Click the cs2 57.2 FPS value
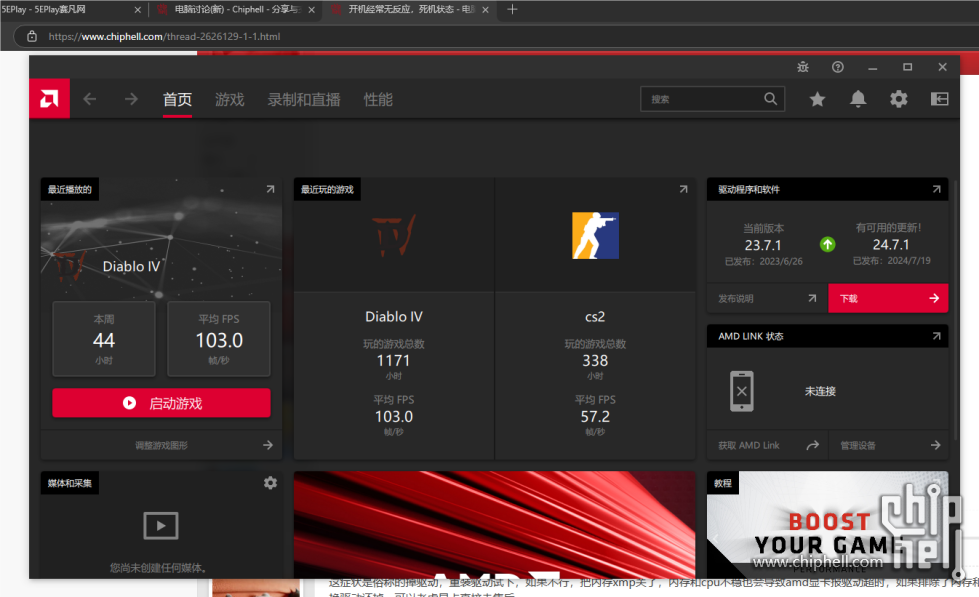Screen dimensions: 979x597 pyautogui.click(x=595, y=417)
